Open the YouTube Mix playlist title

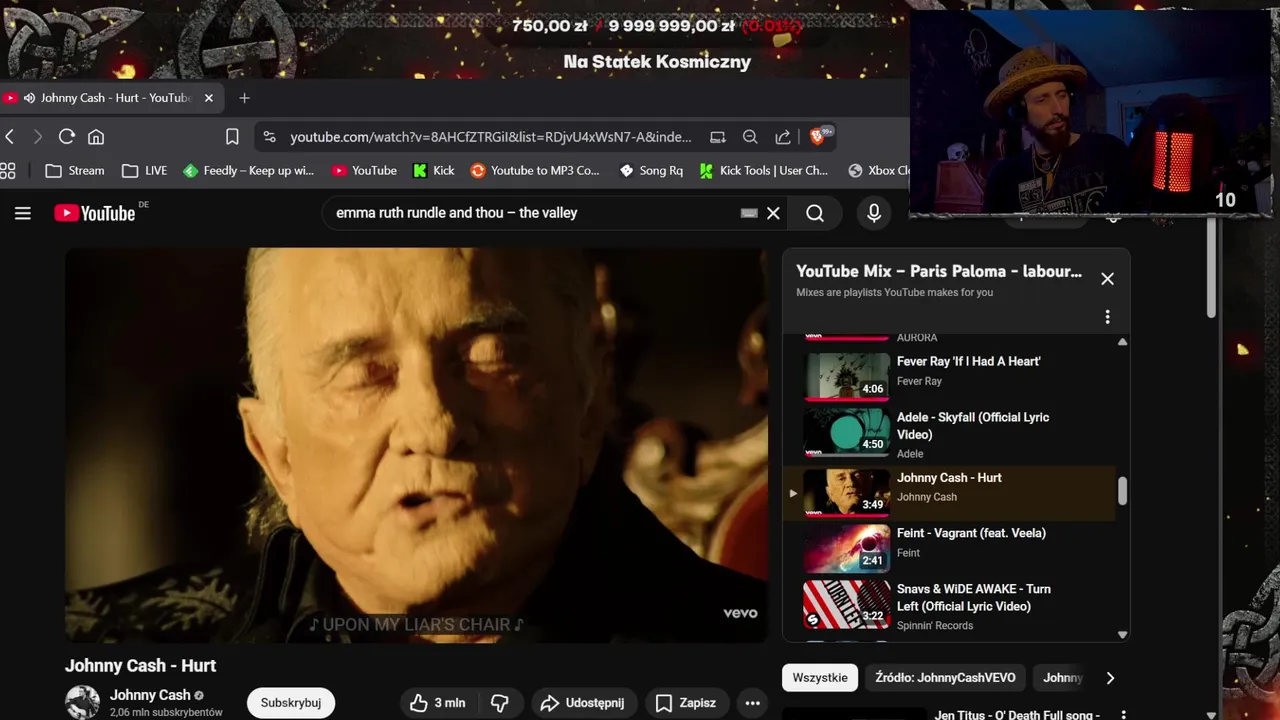click(939, 271)
